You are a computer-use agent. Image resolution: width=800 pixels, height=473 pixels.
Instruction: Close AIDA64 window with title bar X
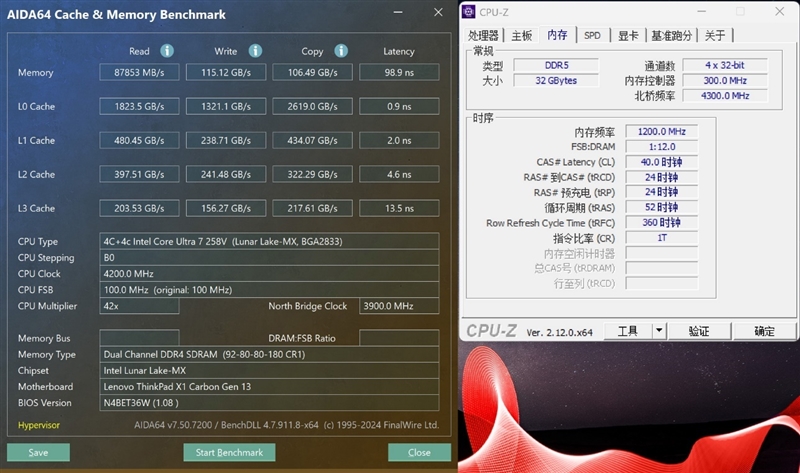pos(438,13)
